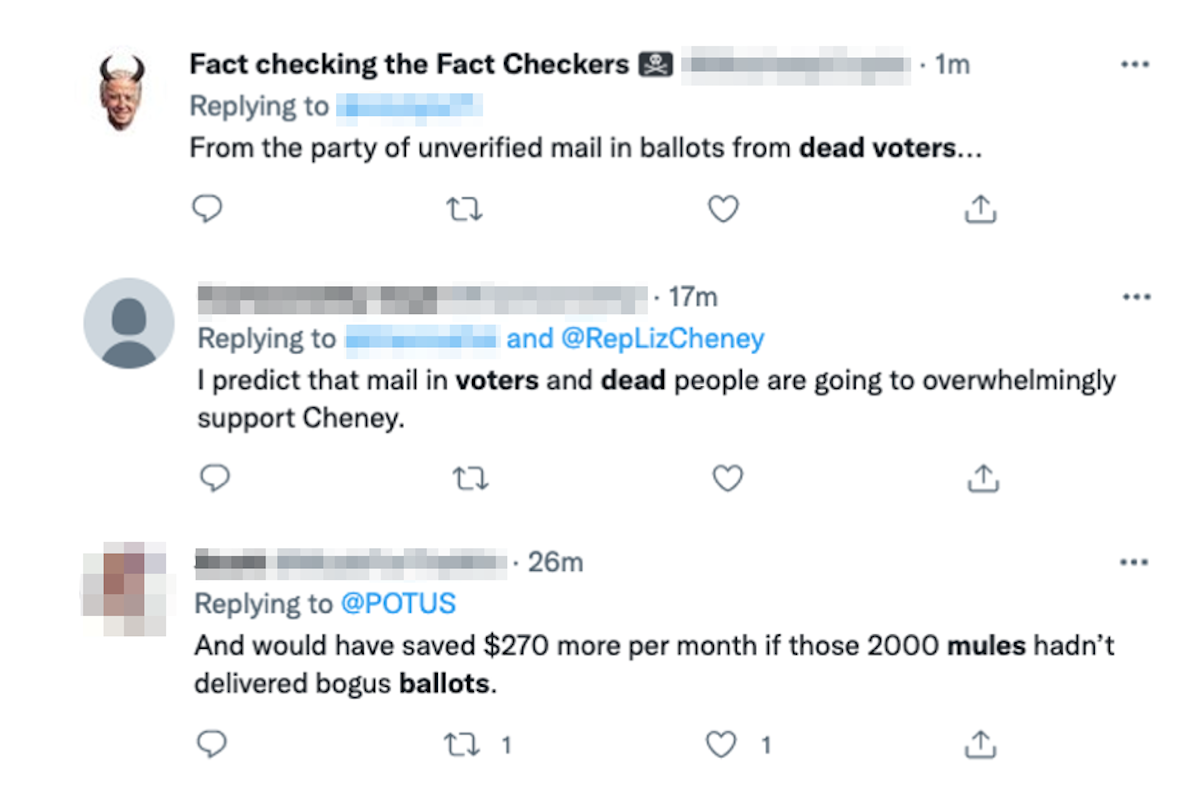View retweet count on the mules tweet

[506, 745]
